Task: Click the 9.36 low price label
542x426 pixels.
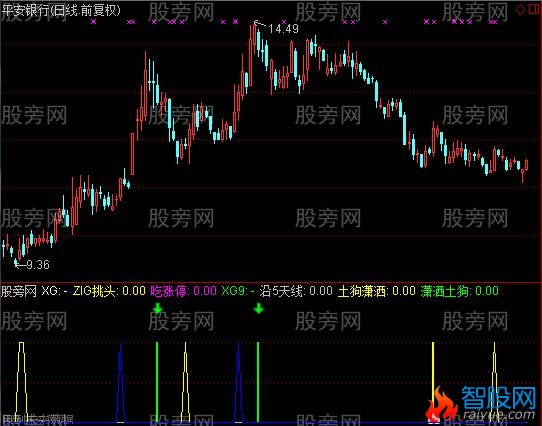Action: coord(38,265)
